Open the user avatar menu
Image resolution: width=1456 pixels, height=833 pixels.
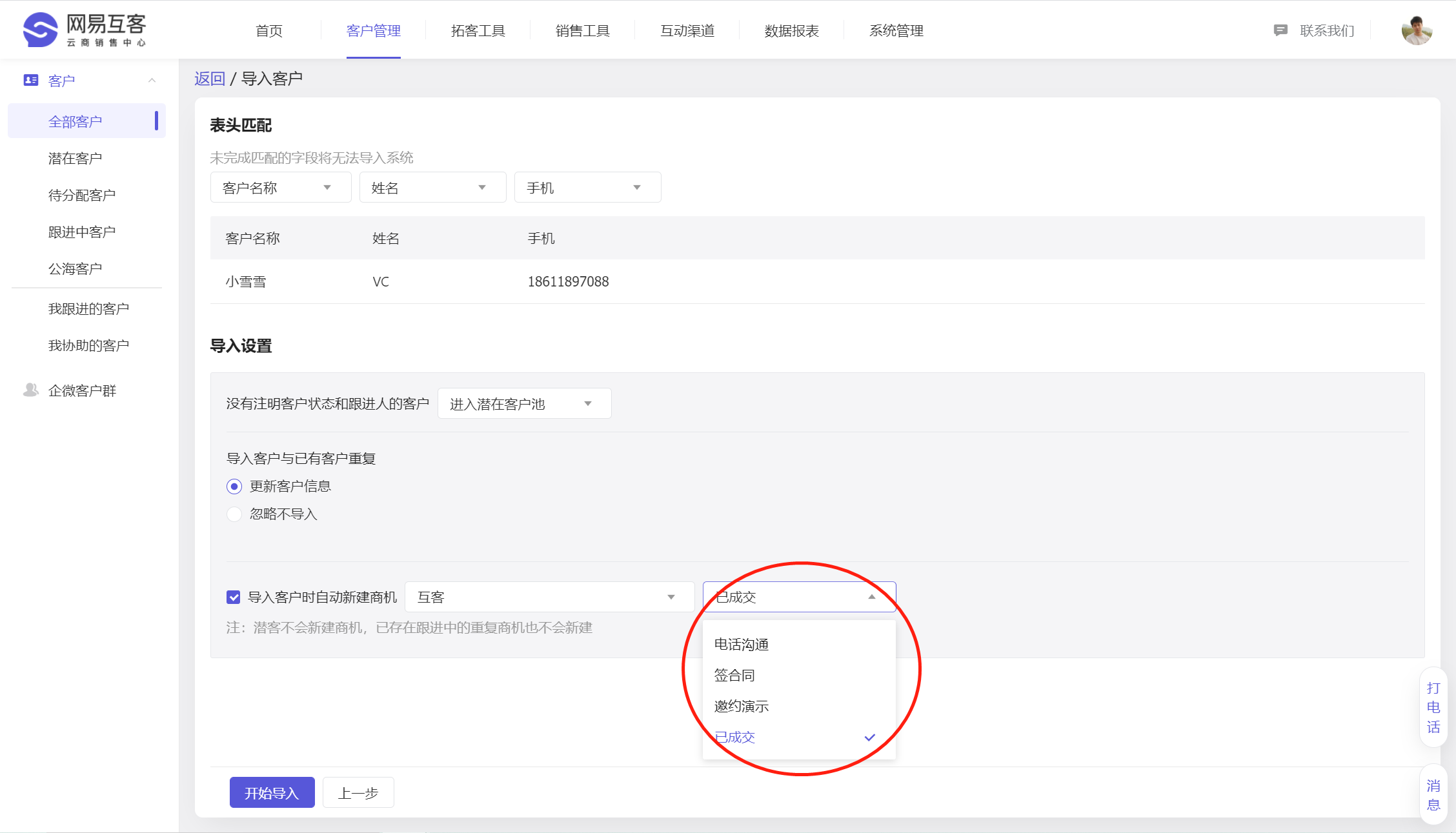coord(1417,30)
